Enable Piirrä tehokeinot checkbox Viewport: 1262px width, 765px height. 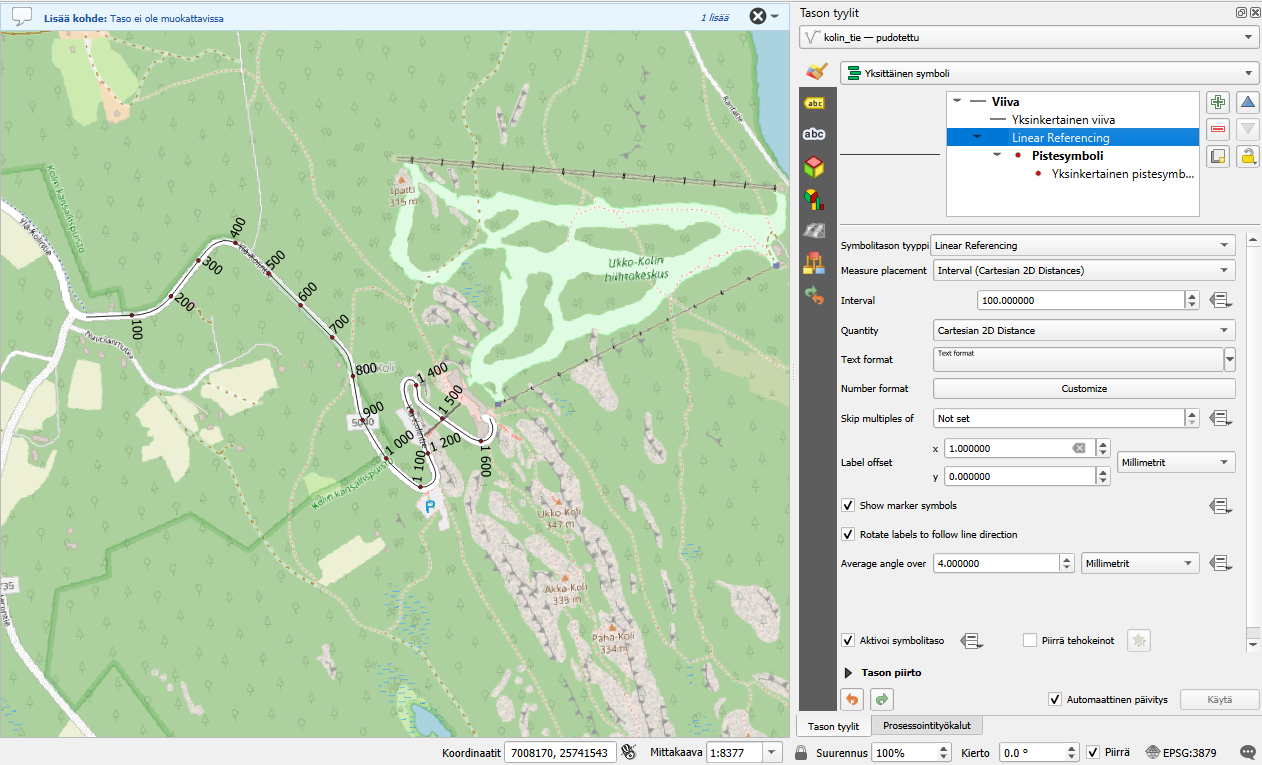[x=1030, y=640]
